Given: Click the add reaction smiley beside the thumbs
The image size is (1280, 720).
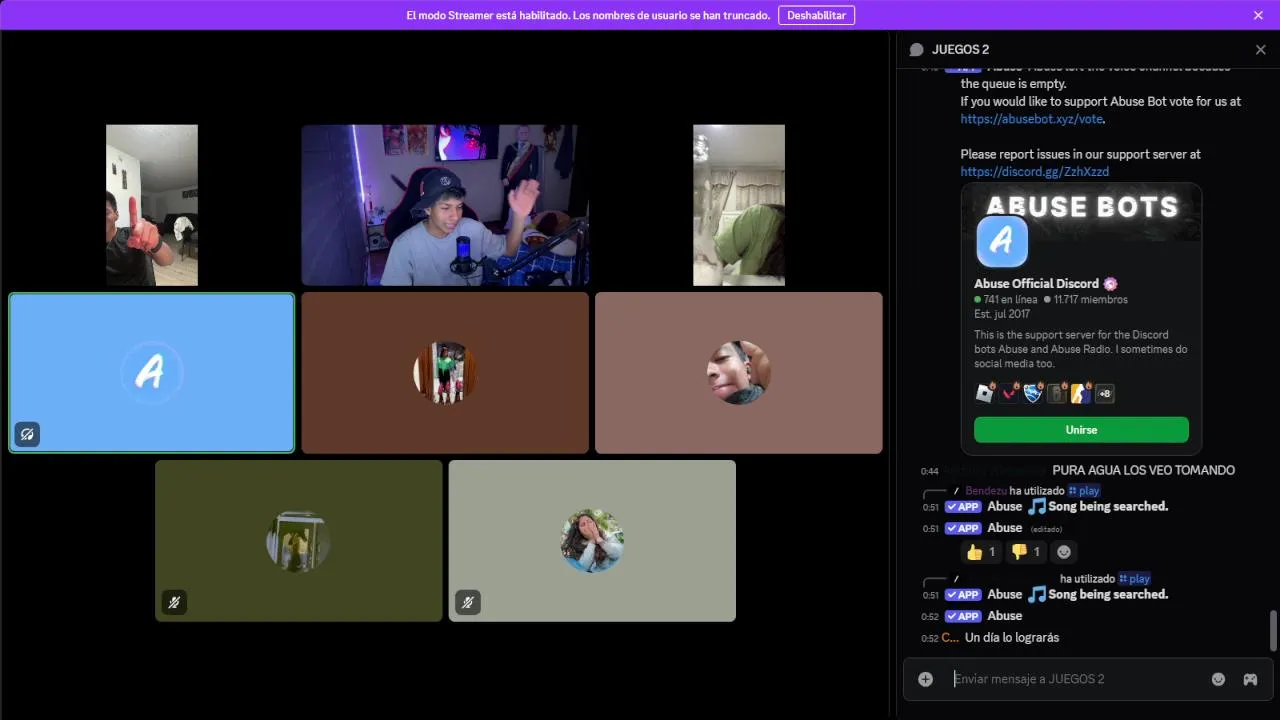Looking at the screenshot, I should [1064, 552].
